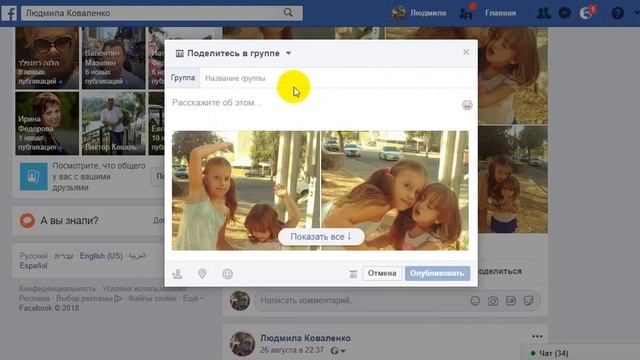Click the sticker icon in the comment field

tap(529, 301)
